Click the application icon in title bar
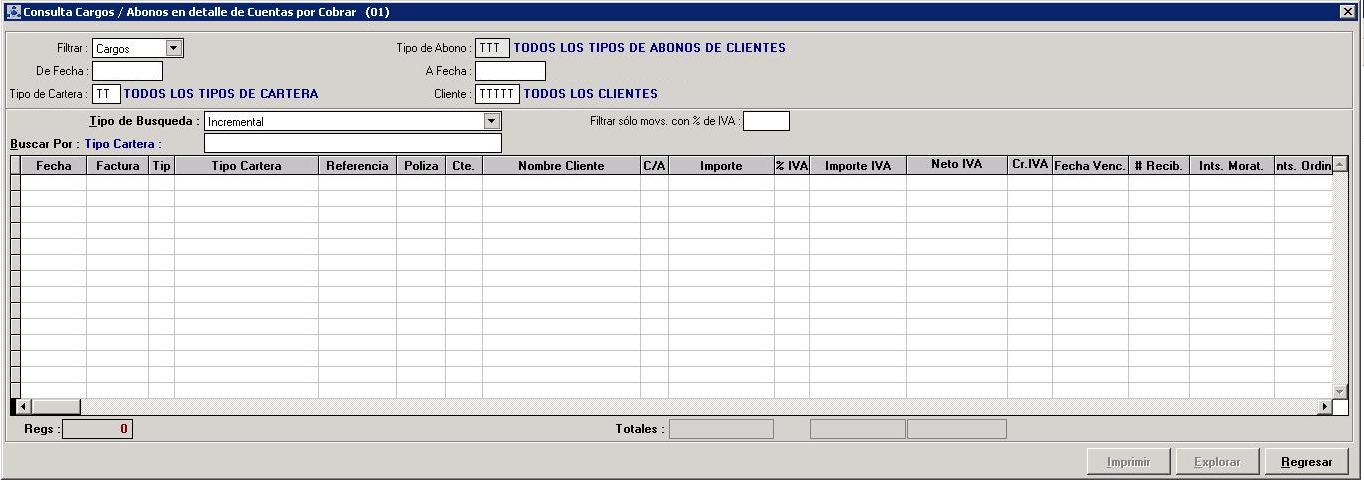 pos(13,12)
